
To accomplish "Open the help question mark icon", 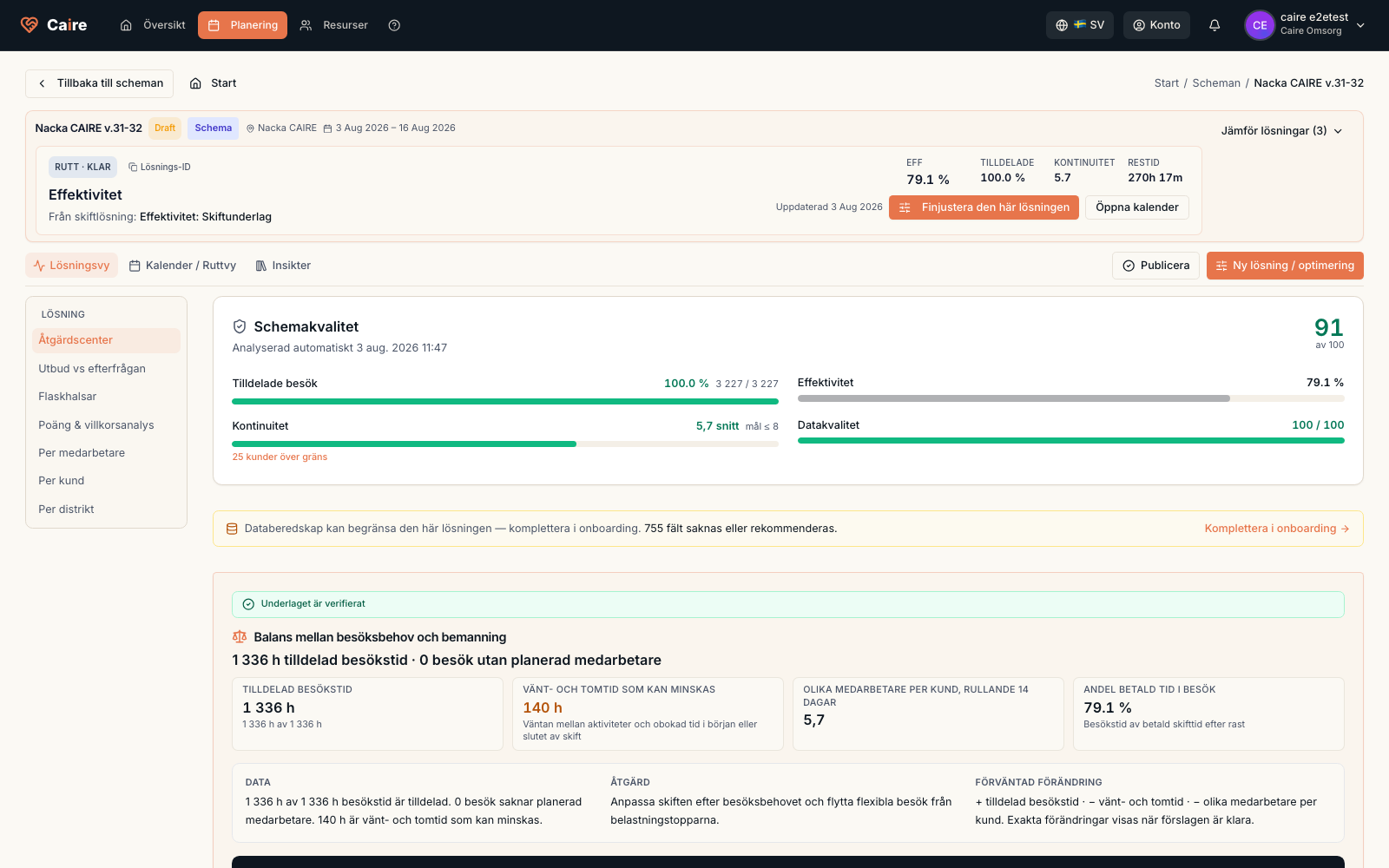I will click(394, 25).
